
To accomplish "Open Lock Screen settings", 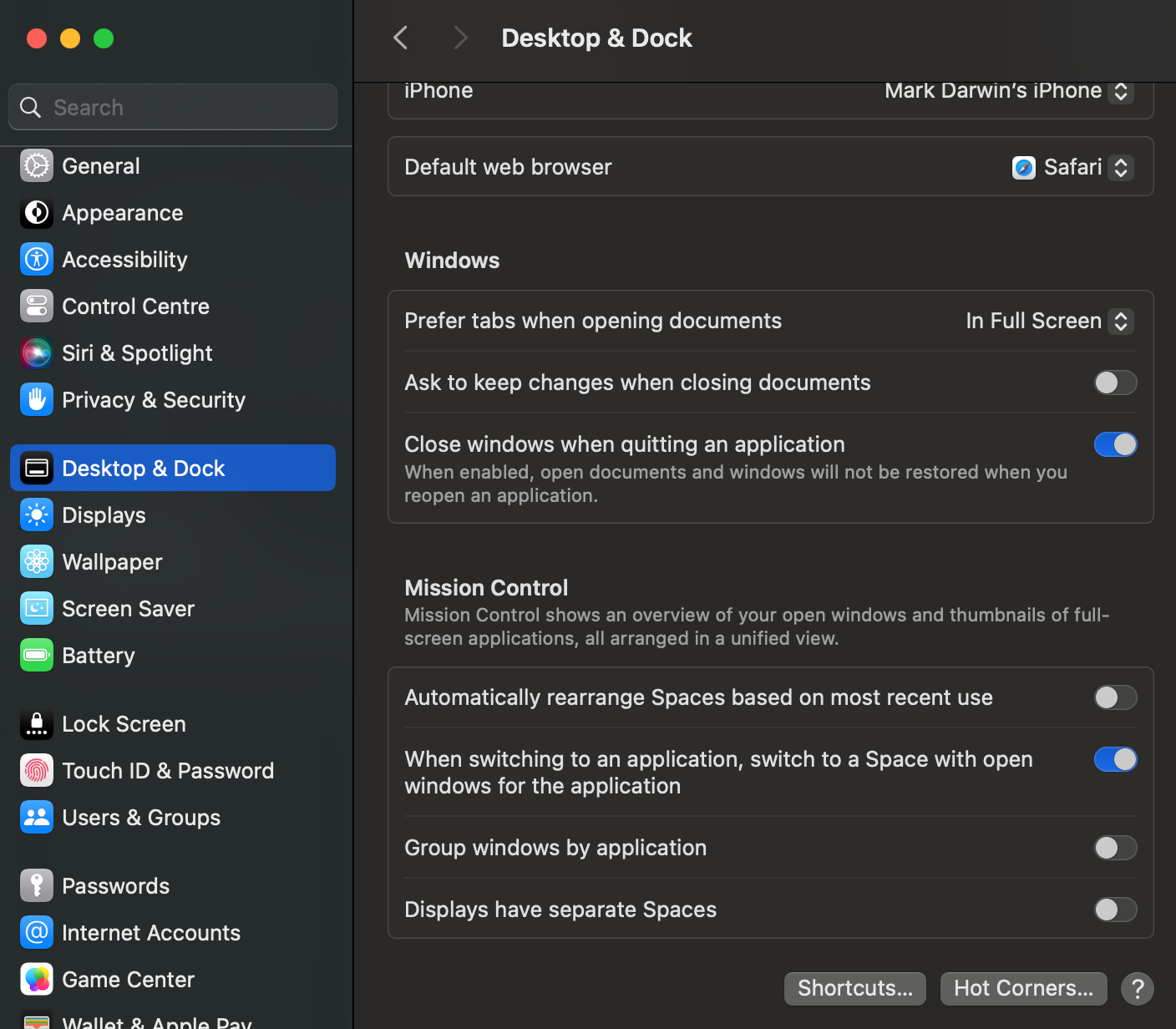I will (x=173, y=724).
